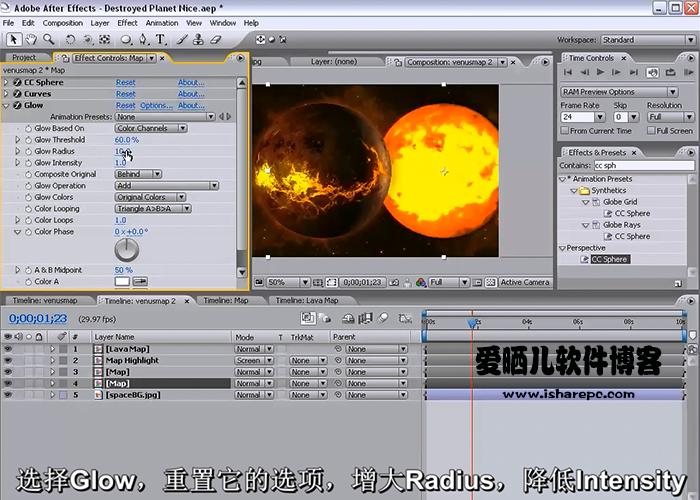The image size is (700, 500).
Task: Open Composite Original dropdown
Action: point(138,174)
